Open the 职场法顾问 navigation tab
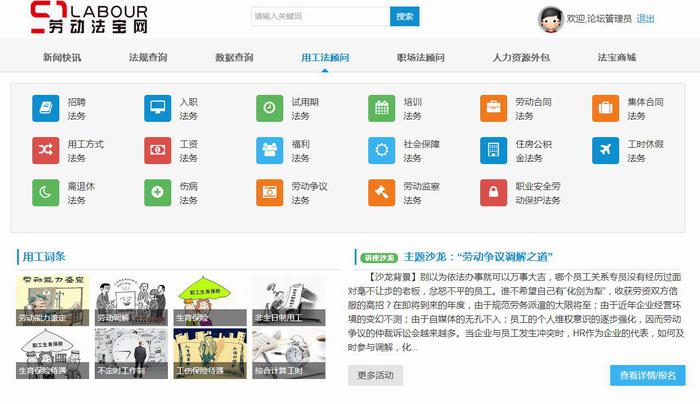This screenshot has height=404, width=700. coord(420,58)
